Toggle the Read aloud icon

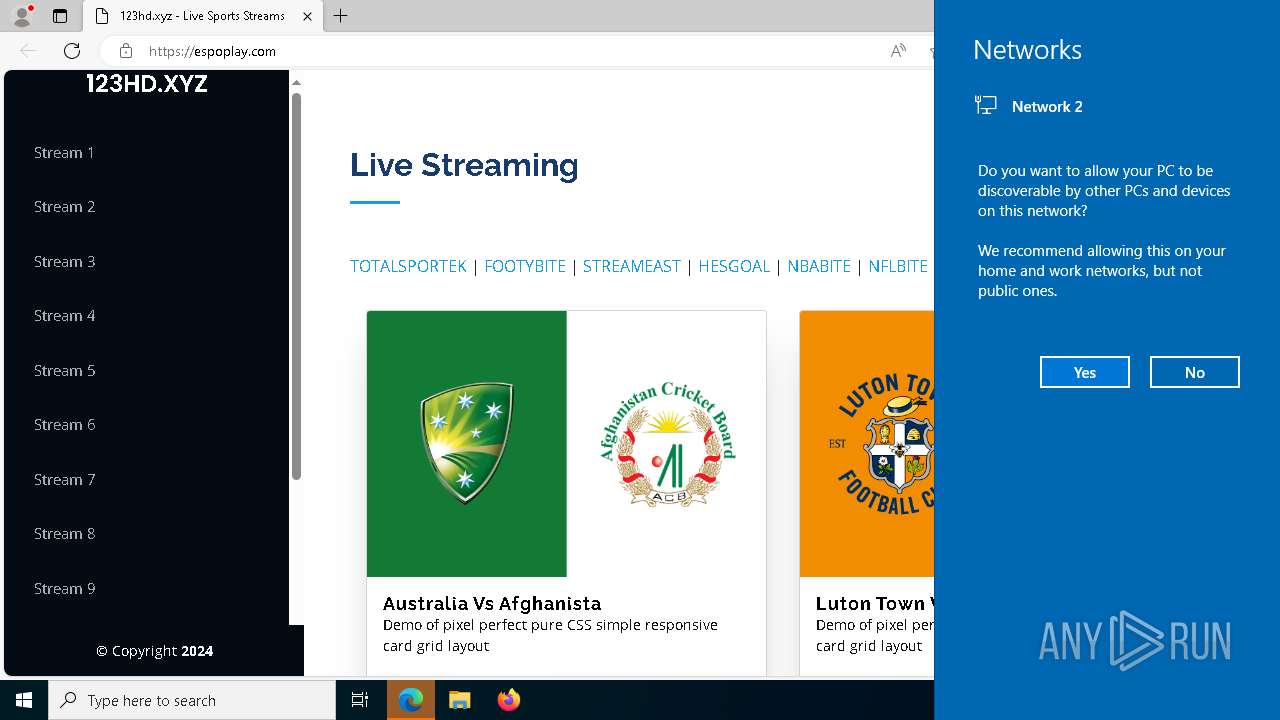(898, 51)
